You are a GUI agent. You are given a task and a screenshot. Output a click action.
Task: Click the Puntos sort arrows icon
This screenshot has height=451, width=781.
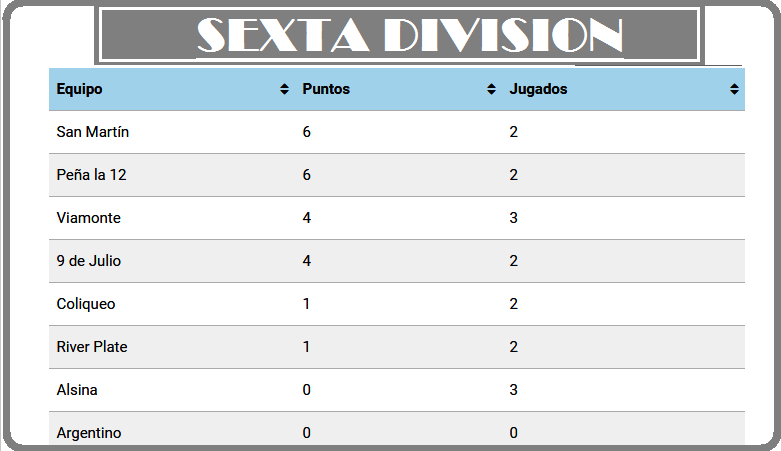point(491,89)
